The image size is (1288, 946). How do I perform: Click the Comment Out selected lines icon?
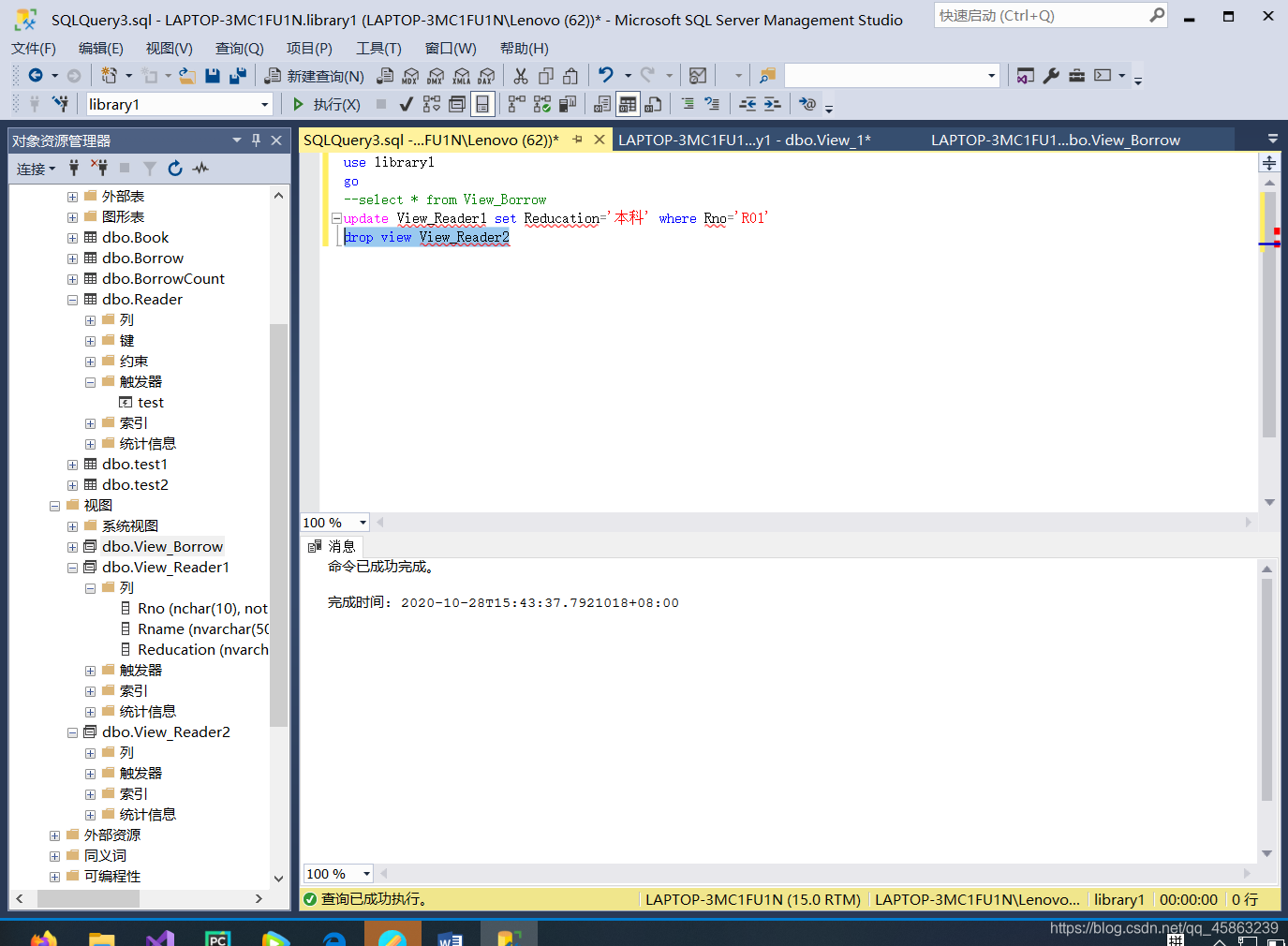[x=688, y=104]
